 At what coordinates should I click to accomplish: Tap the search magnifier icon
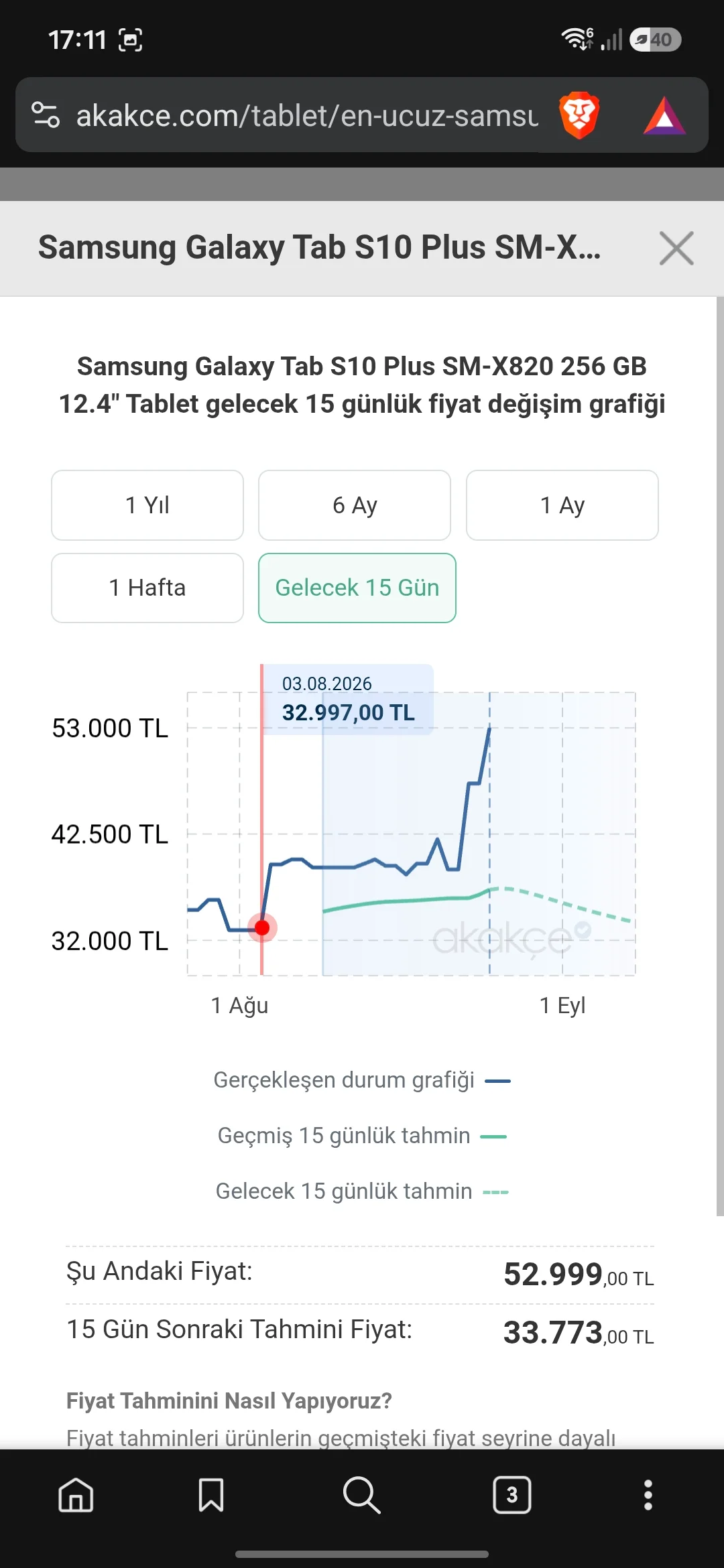coord(362,1495)
